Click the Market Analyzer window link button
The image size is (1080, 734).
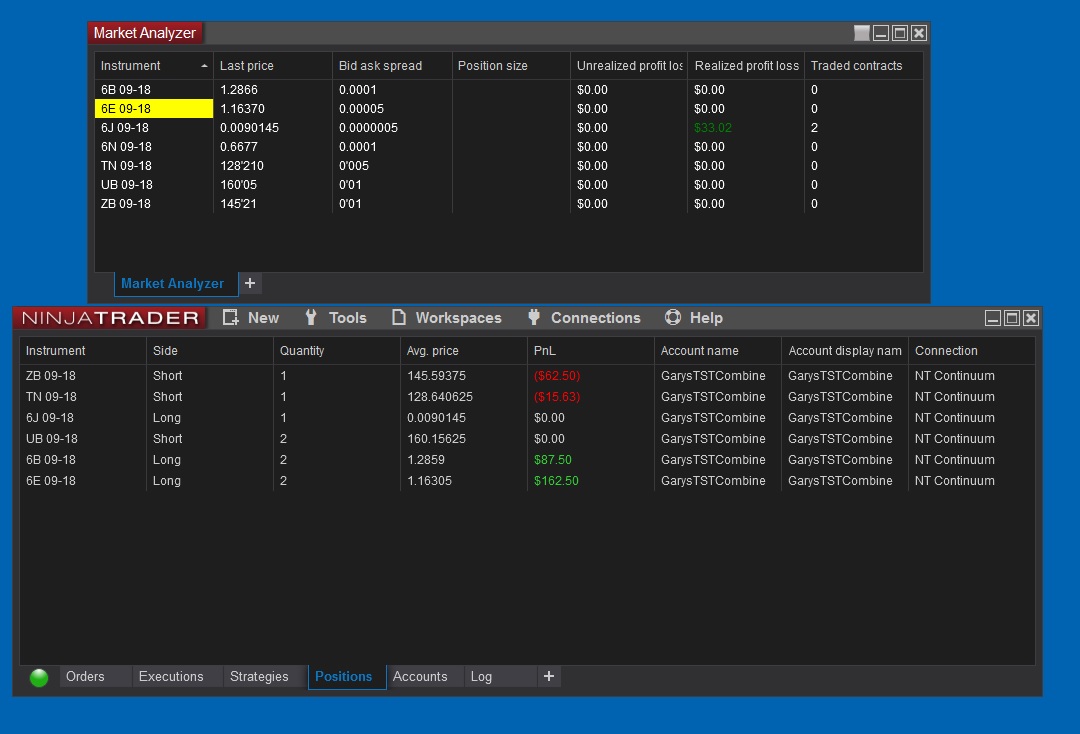tap(861, 33)
